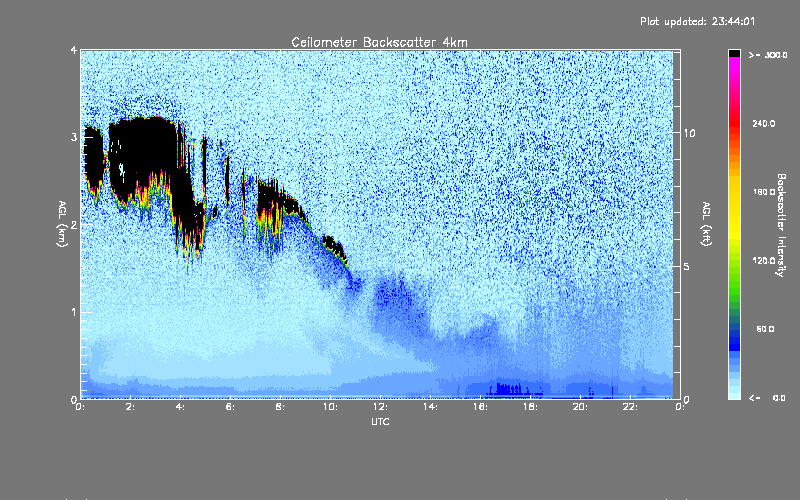Click the '6:' tick label on the time axis
Viewport: 800px width, 500px height.
[230, 407]
